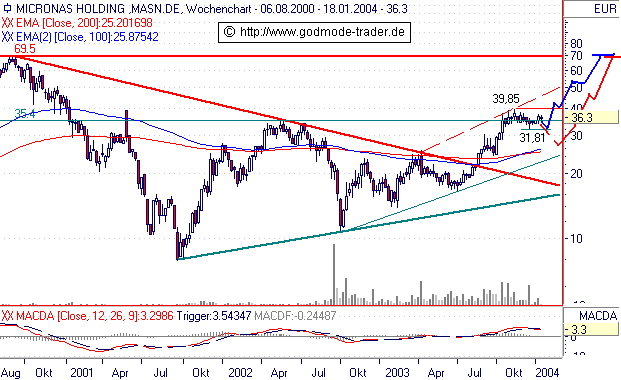Click the red 69.5 resistance label
Viewport: 621px width, 380px height.
[x=25, y=49]
